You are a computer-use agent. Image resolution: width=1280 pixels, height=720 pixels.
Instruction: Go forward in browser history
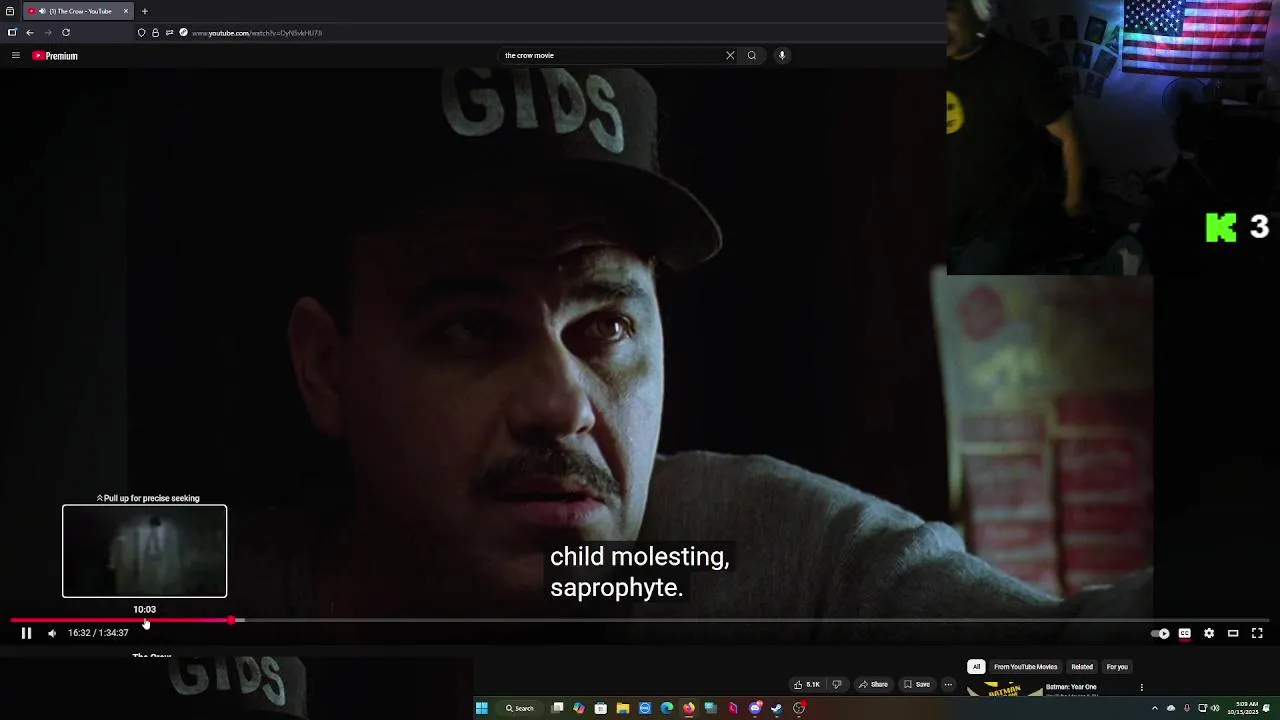[x=47, y=33]
